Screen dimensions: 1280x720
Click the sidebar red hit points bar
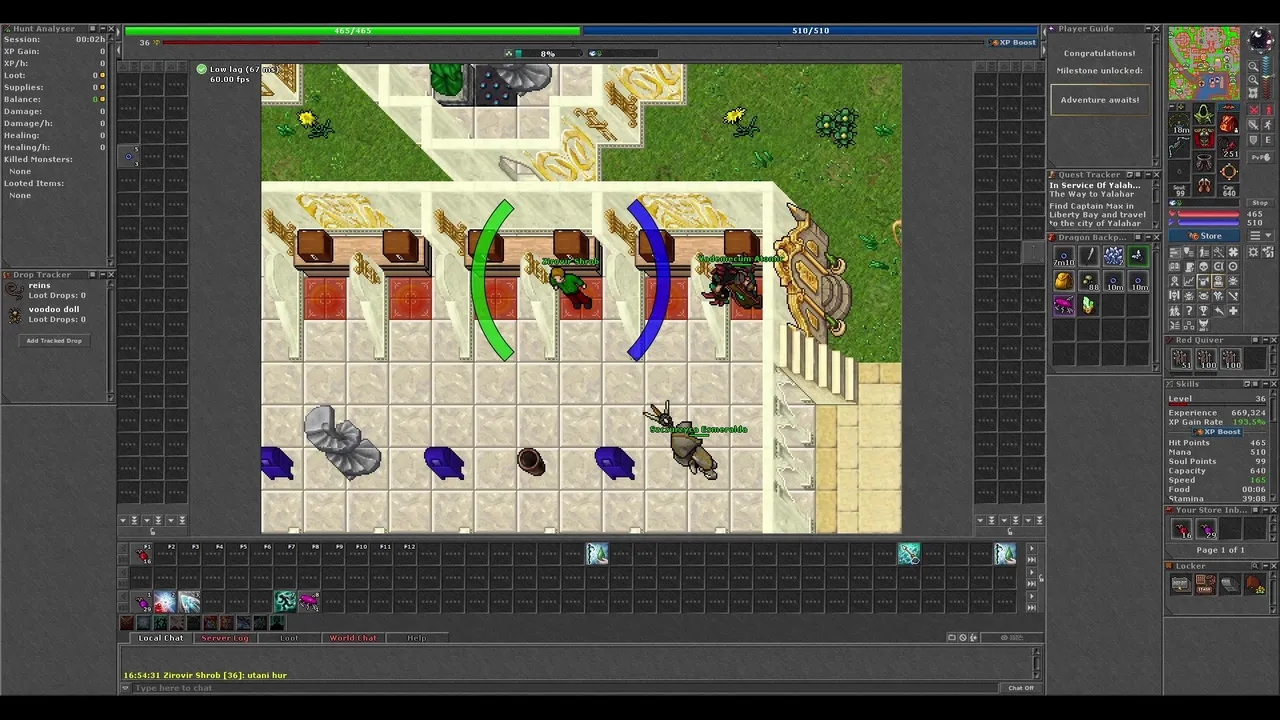[1208, 215]
